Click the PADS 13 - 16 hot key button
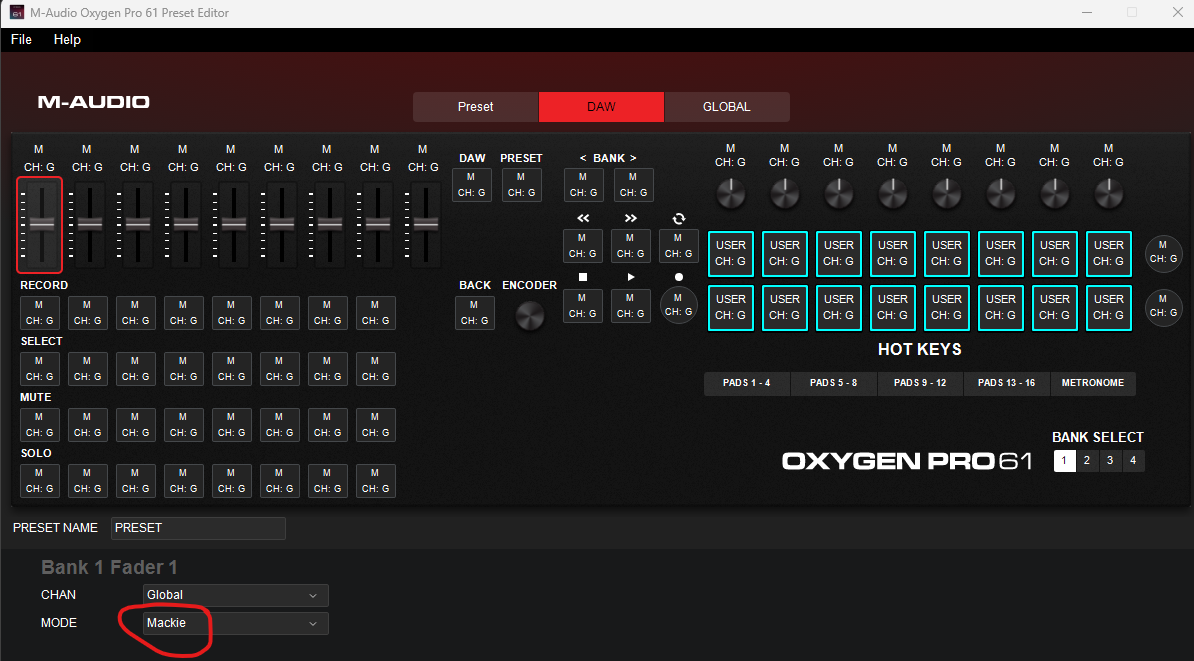The height and width of the screenshot is (661, 1194). [x=1007, y=383]
